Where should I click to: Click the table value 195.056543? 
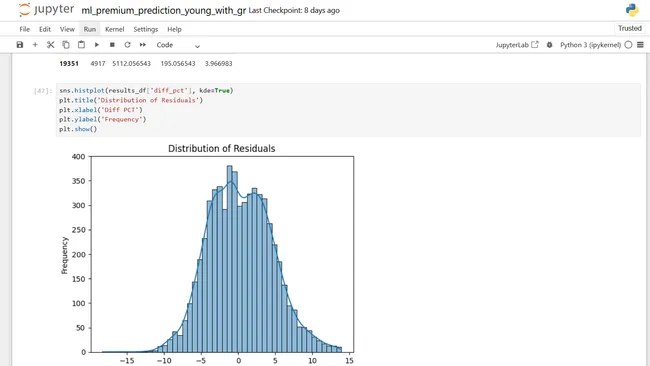pos(178,63)
